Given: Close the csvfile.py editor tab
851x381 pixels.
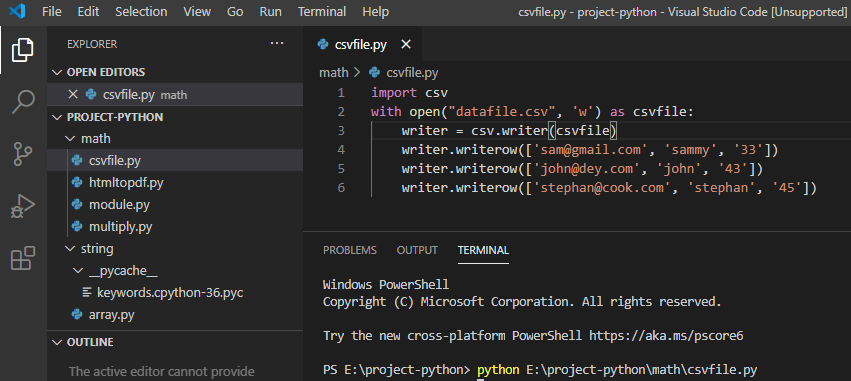Looking at the screenshot, I should point(406,45).
